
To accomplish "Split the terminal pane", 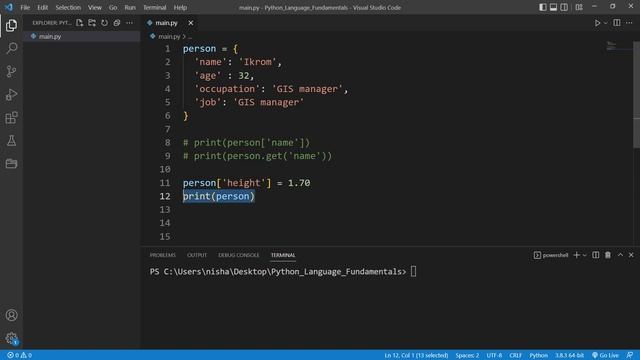I will (596, 255).
